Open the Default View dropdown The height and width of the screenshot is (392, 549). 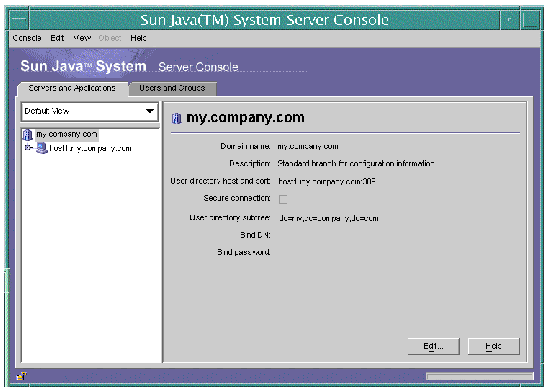click(90, 112)
